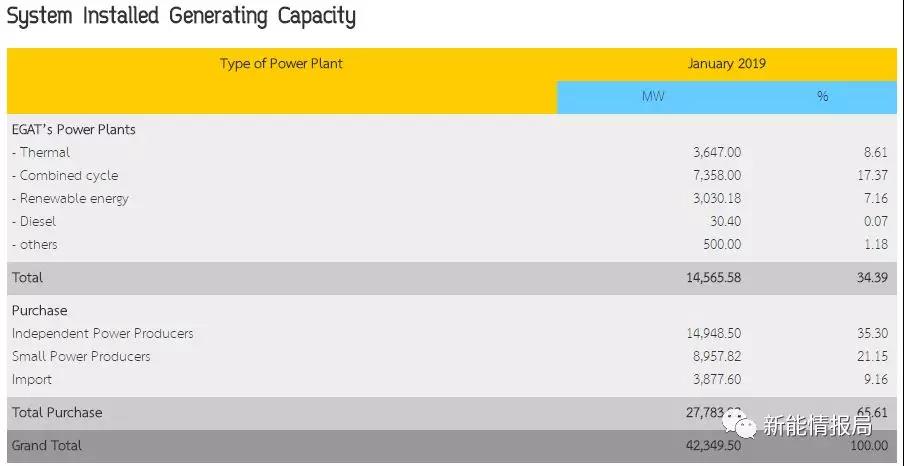Screen dimensions: 904x466
Task: Select the Type of Power Plant header
Action: point(281,63)
